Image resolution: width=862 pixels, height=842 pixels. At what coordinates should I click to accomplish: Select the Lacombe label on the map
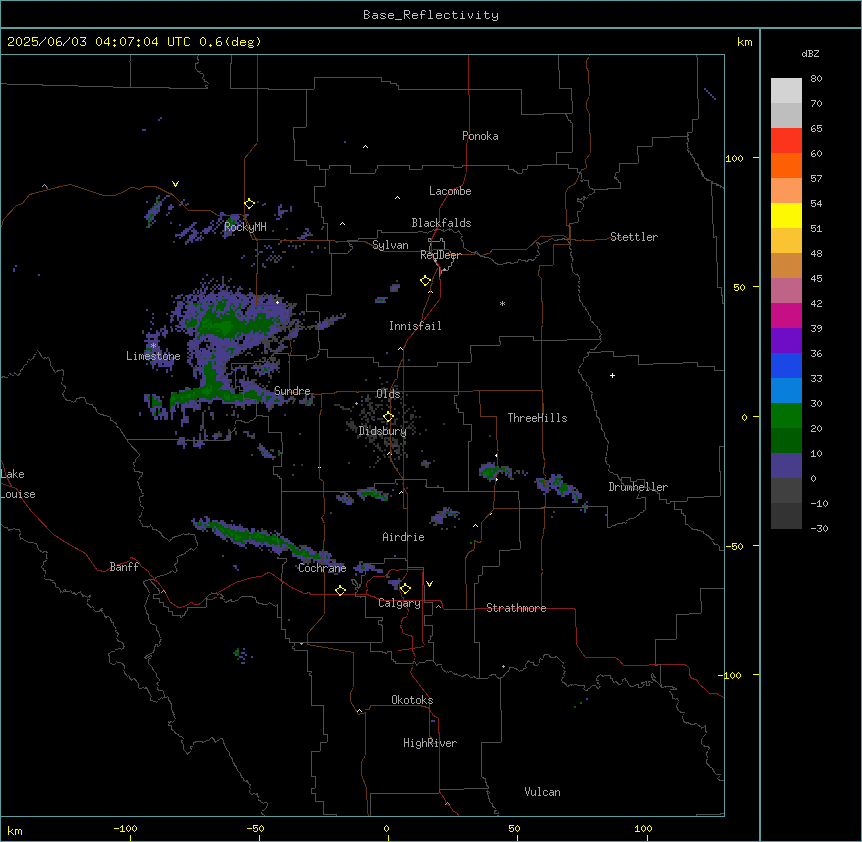tap(450, 191)
